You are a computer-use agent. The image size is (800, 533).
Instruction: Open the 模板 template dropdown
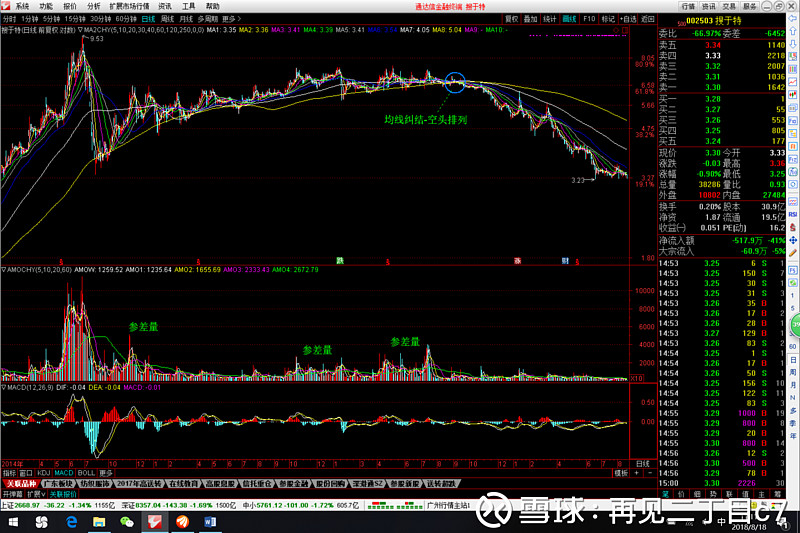click(620, 473)
